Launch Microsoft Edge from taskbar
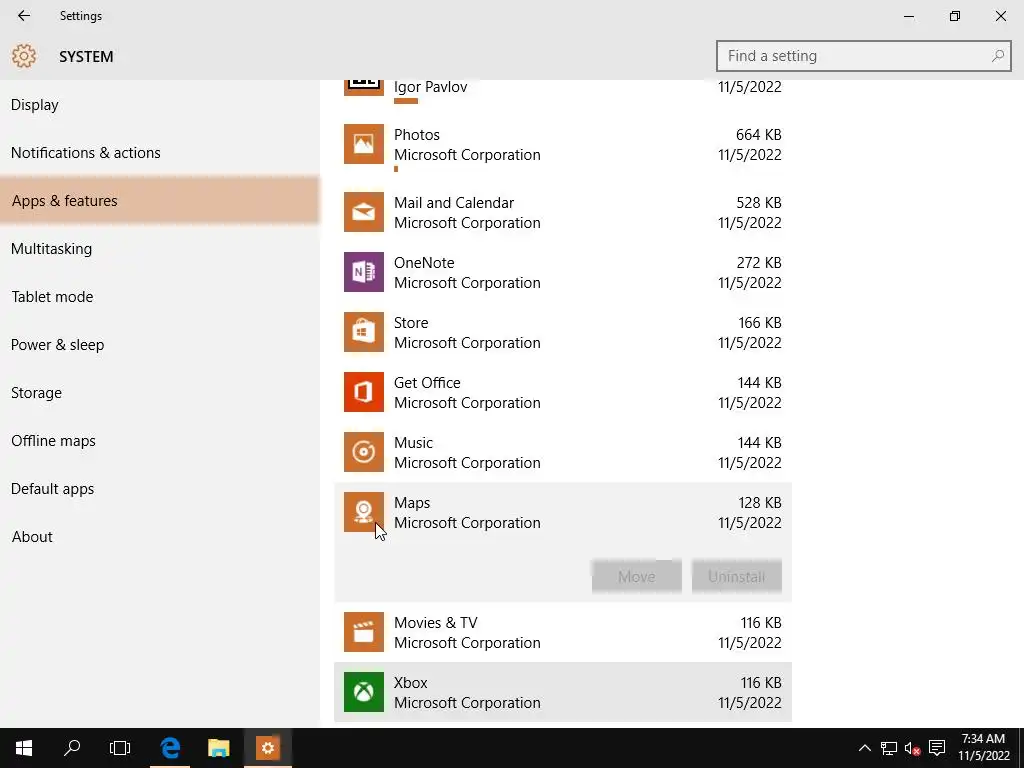 (170, 748)
